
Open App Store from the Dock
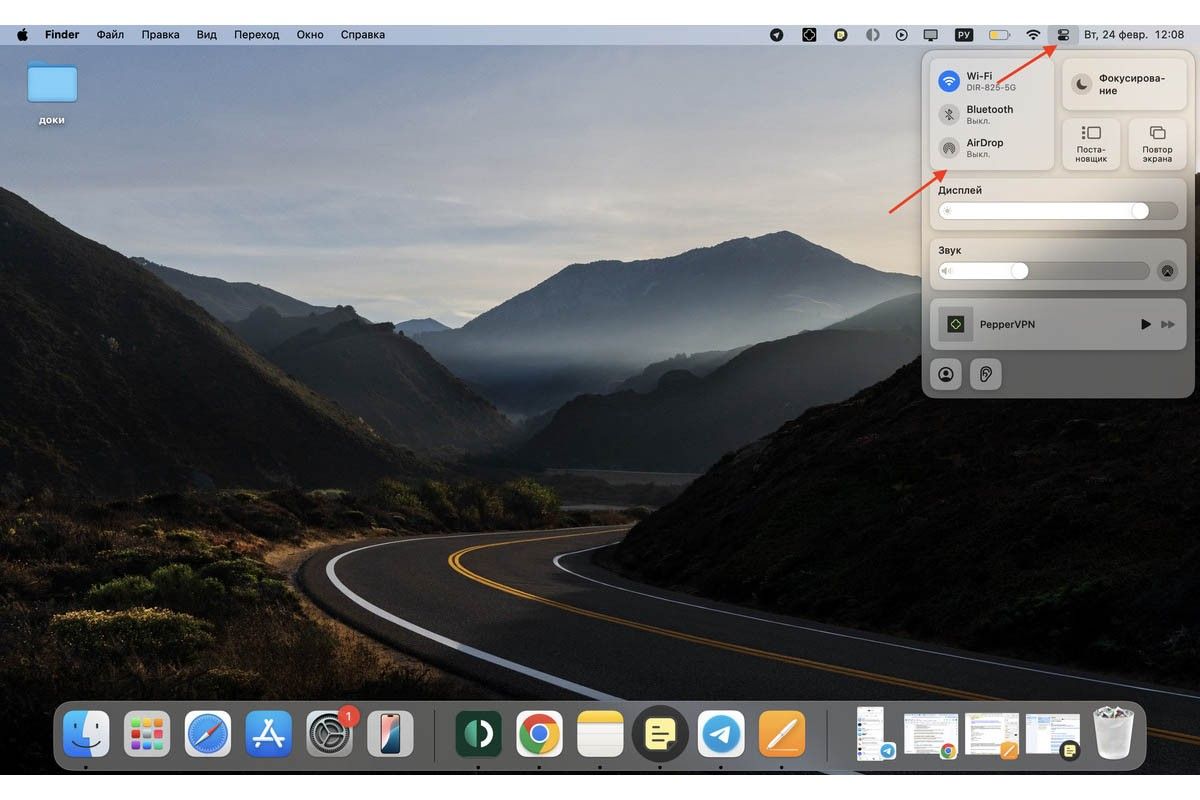click(x=269, y=736)
